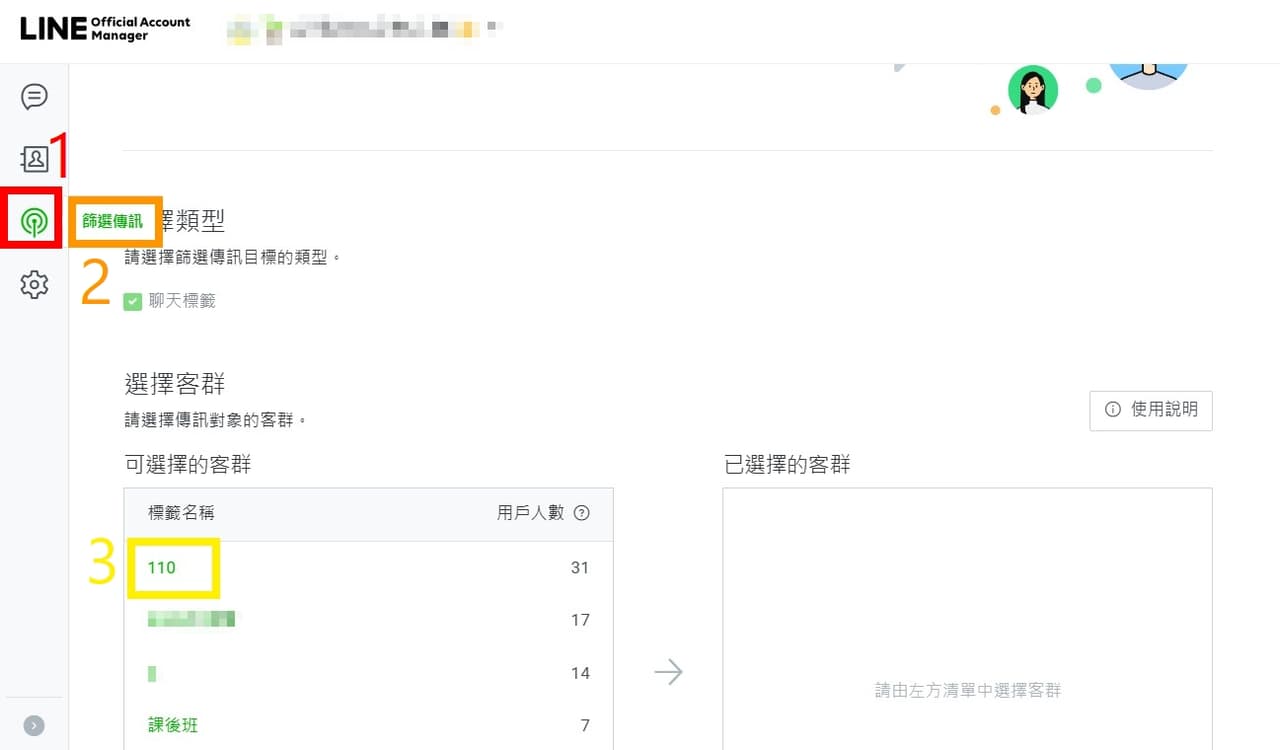The width and height of the screenshot is (1280, 750).
Task: Click the 已選擇的客群 heading text
Action: click(787, 465)
